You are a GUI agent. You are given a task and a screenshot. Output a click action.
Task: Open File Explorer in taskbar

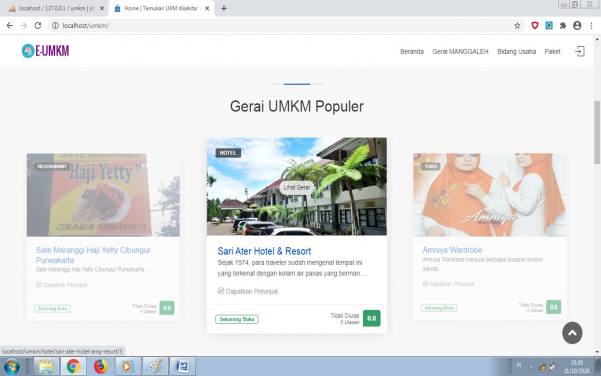tap(46, 367)
